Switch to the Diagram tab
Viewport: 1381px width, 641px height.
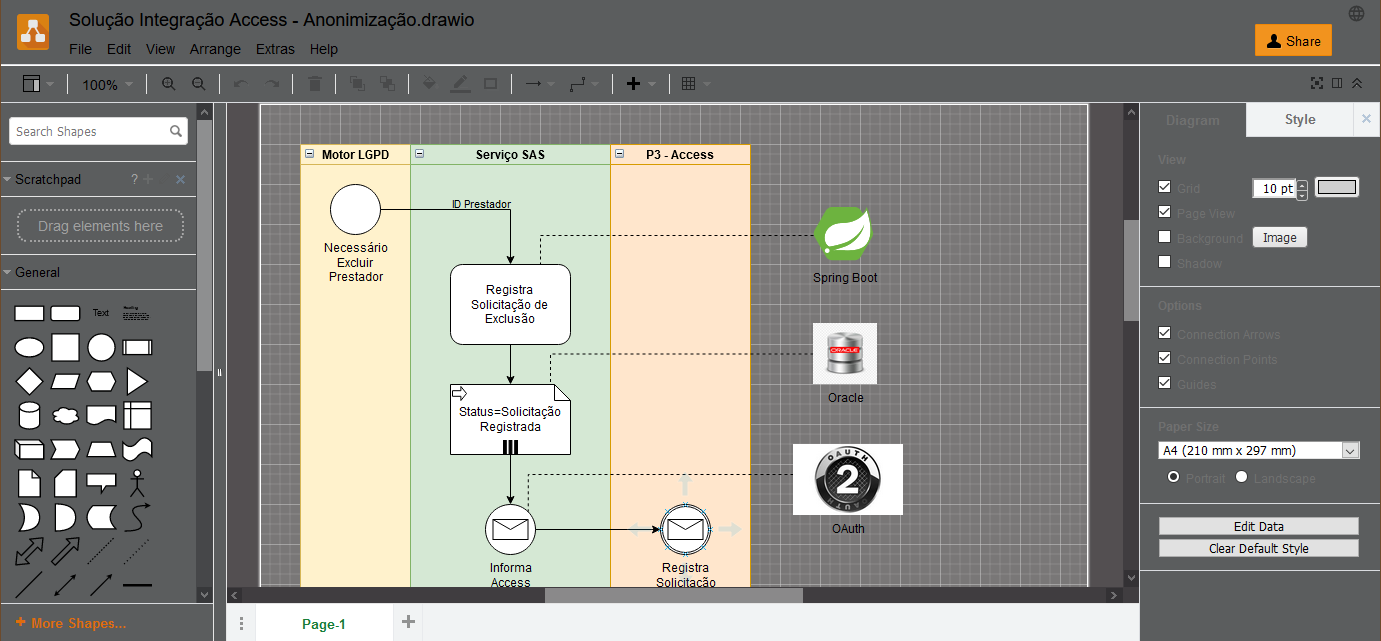[1192, 120]
